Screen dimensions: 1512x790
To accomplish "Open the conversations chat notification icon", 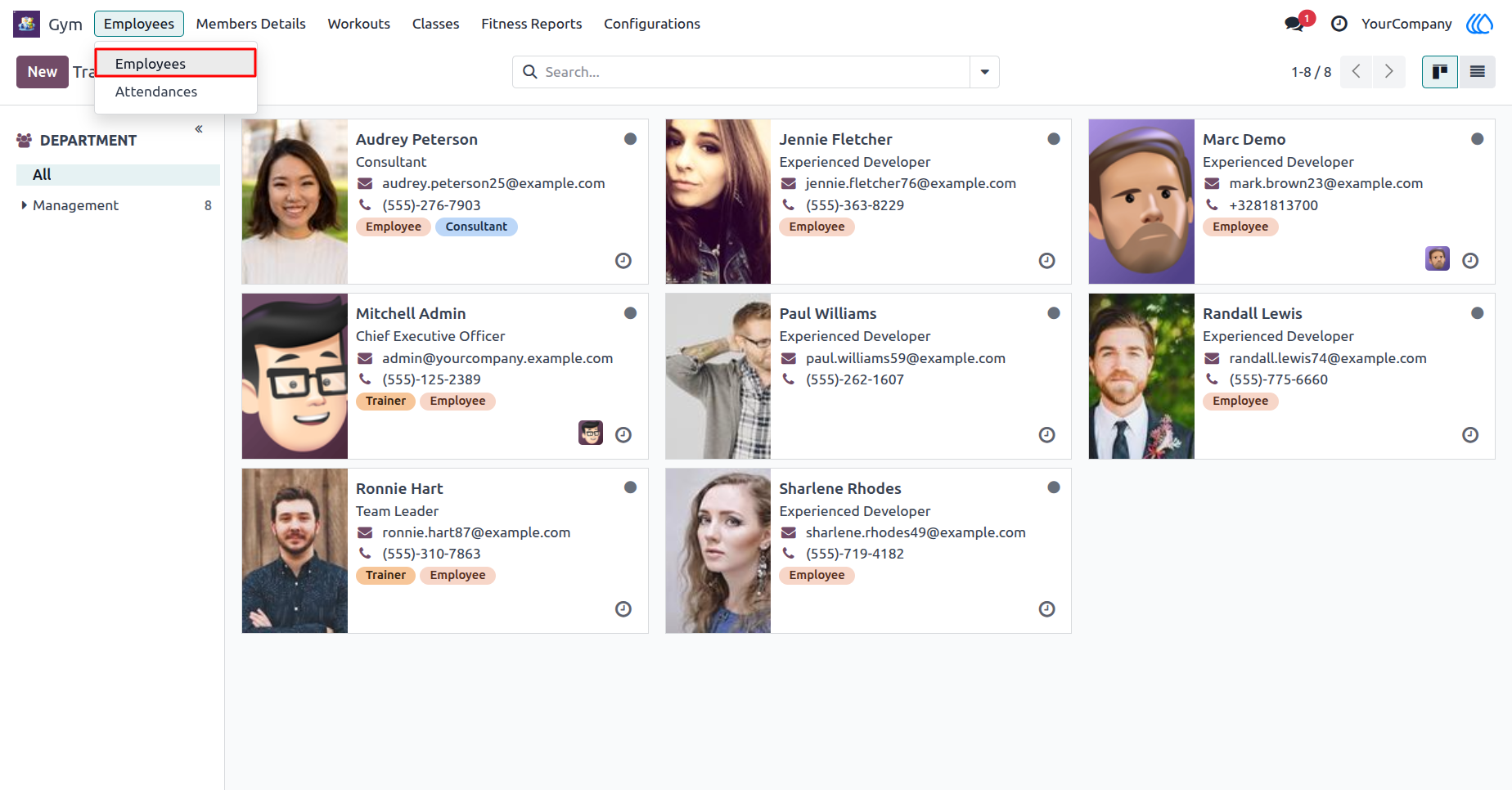I will click(x=1295, y=24).
